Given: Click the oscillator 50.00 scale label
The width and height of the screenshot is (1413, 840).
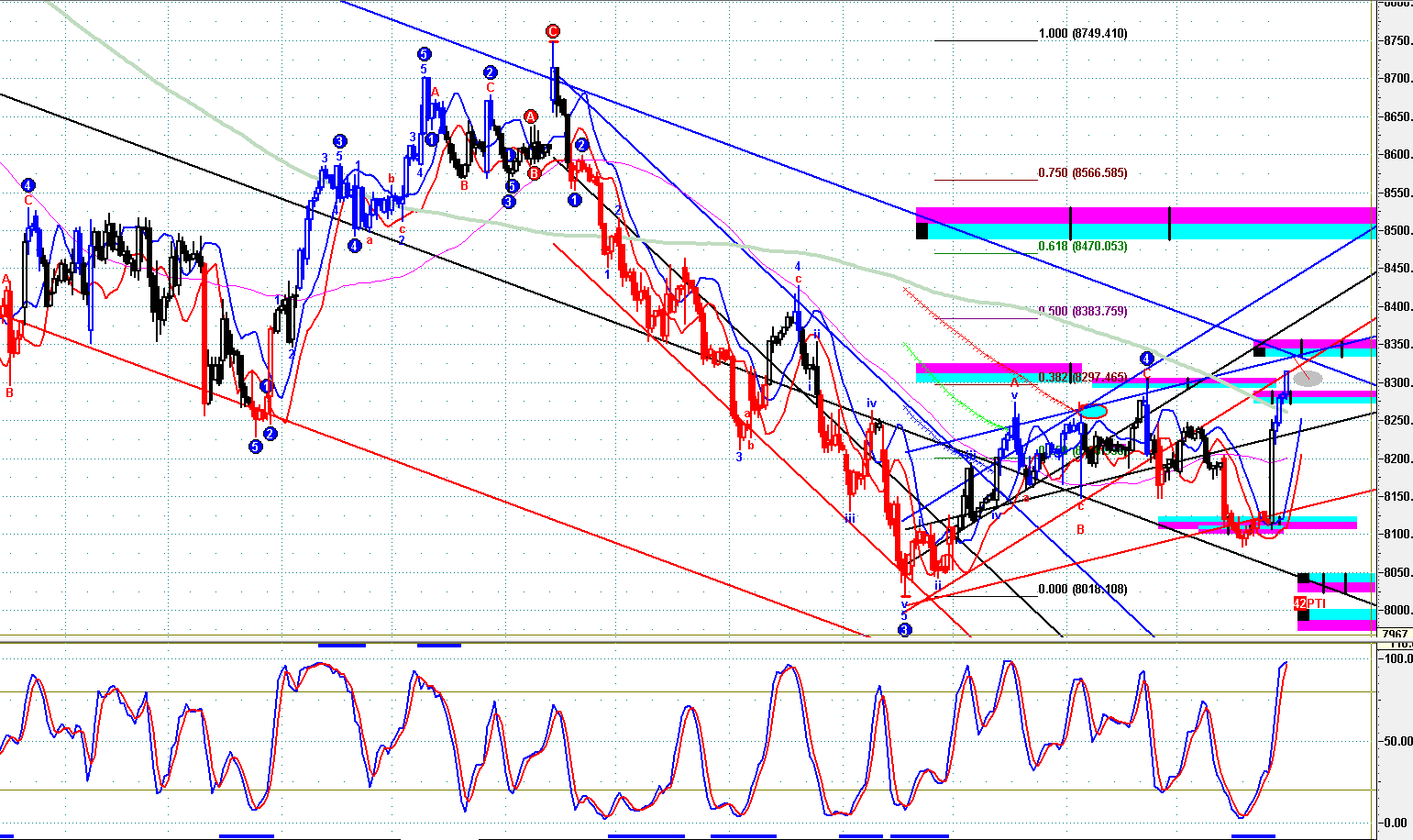Looking at the screenshot, I should (x=1398, y=741).
